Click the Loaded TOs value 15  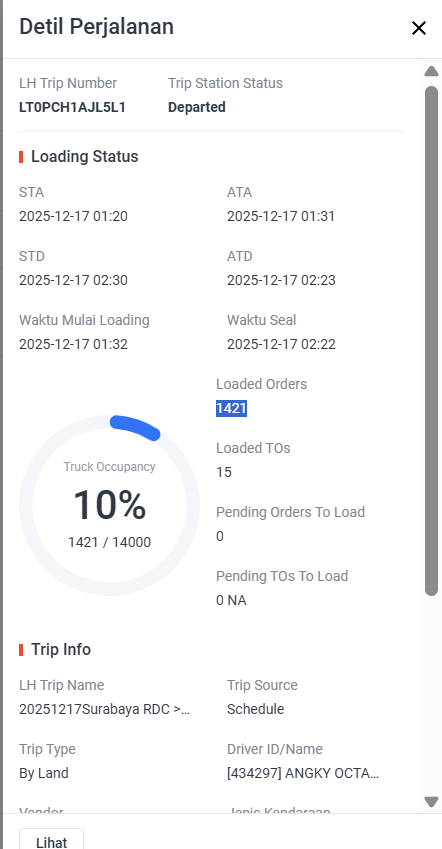tap(224, 472)
